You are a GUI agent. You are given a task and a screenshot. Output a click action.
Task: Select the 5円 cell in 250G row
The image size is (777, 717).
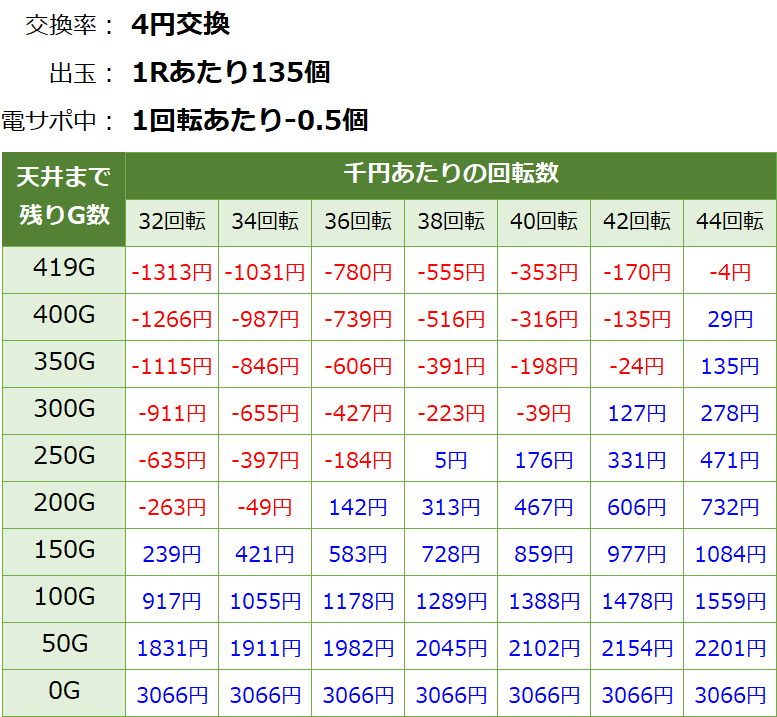pyautogui.click(x=451, y=461)
